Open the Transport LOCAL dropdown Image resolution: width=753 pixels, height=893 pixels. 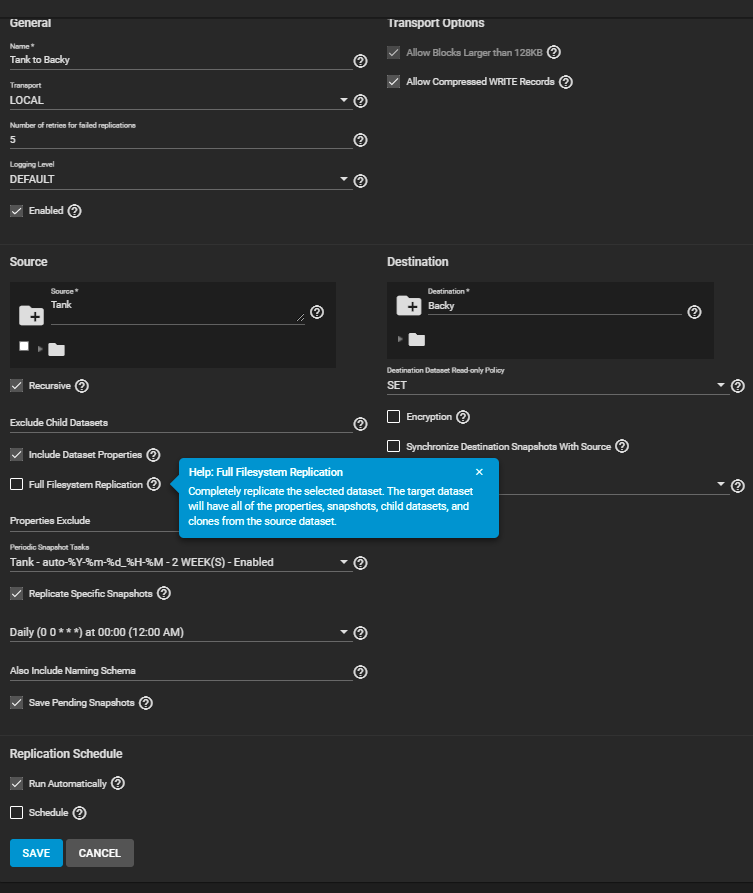[x=181, y=100]
